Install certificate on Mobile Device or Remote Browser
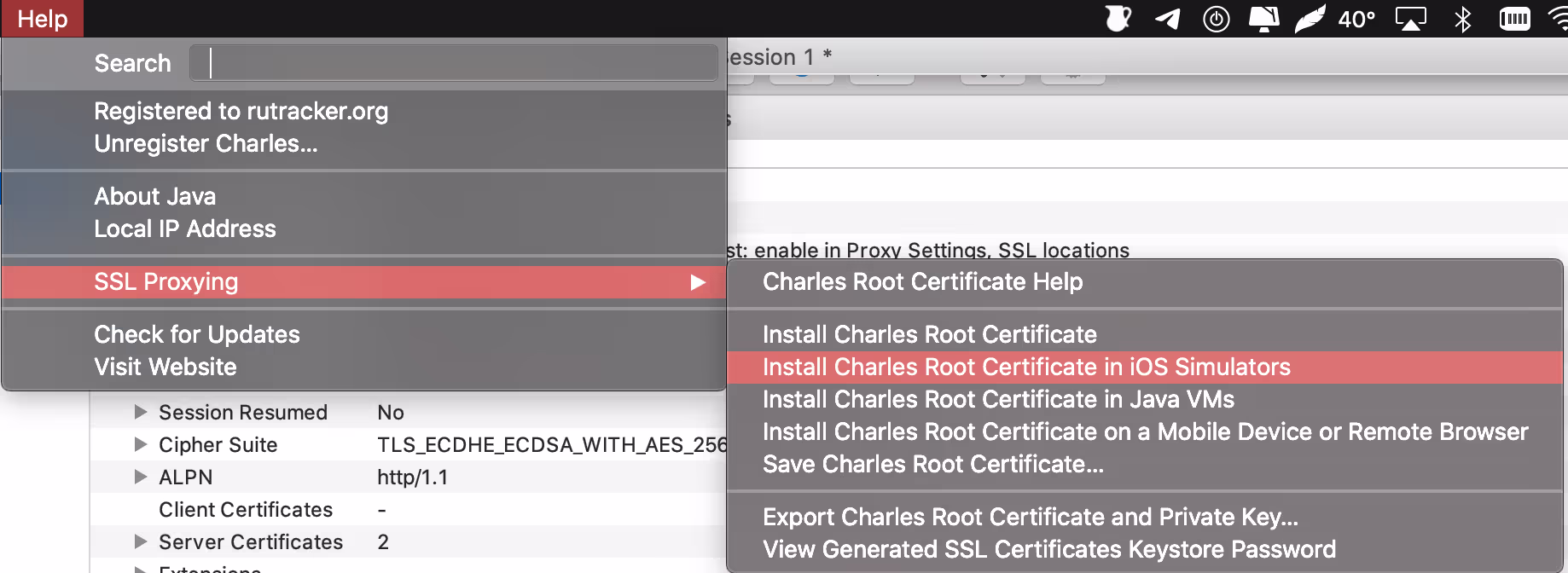This screenshot has height=573, width=1568. pyautogui.click(x=1145, y=431)
